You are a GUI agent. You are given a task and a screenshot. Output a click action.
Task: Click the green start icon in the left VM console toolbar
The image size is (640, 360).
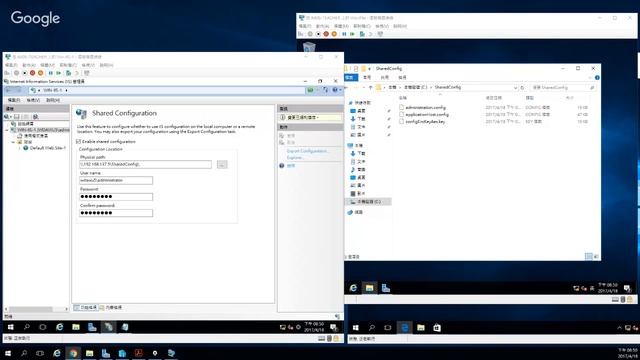(59, 73)
